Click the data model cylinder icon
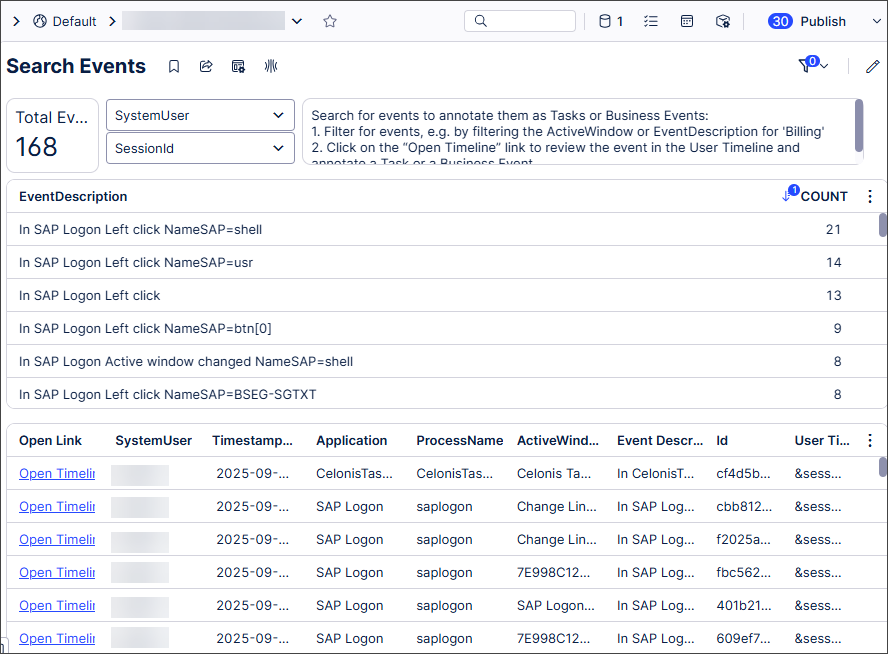Image resolution: width=888 pixels, height=654 pixels. point(604,21)
